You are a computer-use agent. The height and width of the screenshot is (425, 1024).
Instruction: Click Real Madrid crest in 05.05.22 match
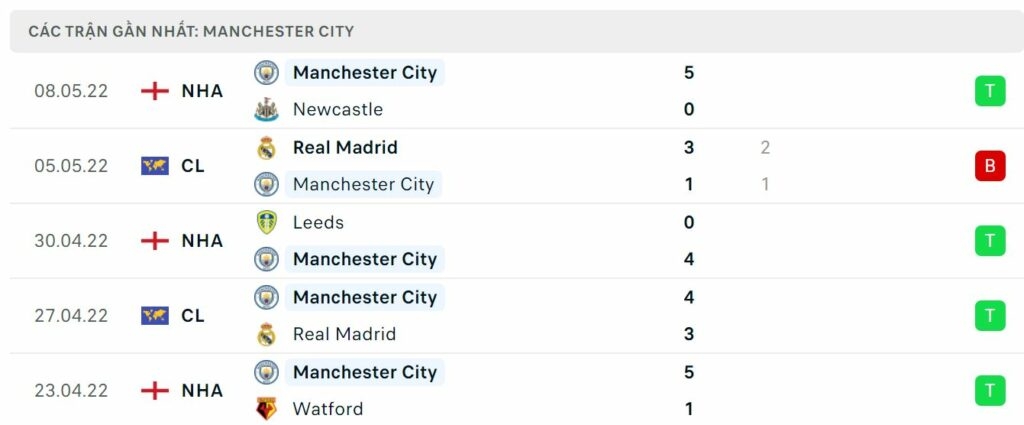[266, 147]
